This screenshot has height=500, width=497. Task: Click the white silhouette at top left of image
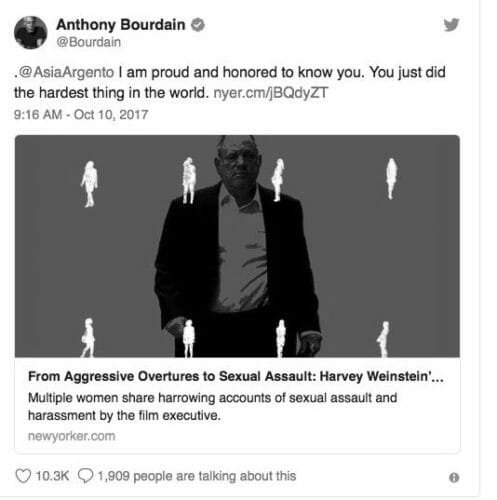click(x=89, y=184)
